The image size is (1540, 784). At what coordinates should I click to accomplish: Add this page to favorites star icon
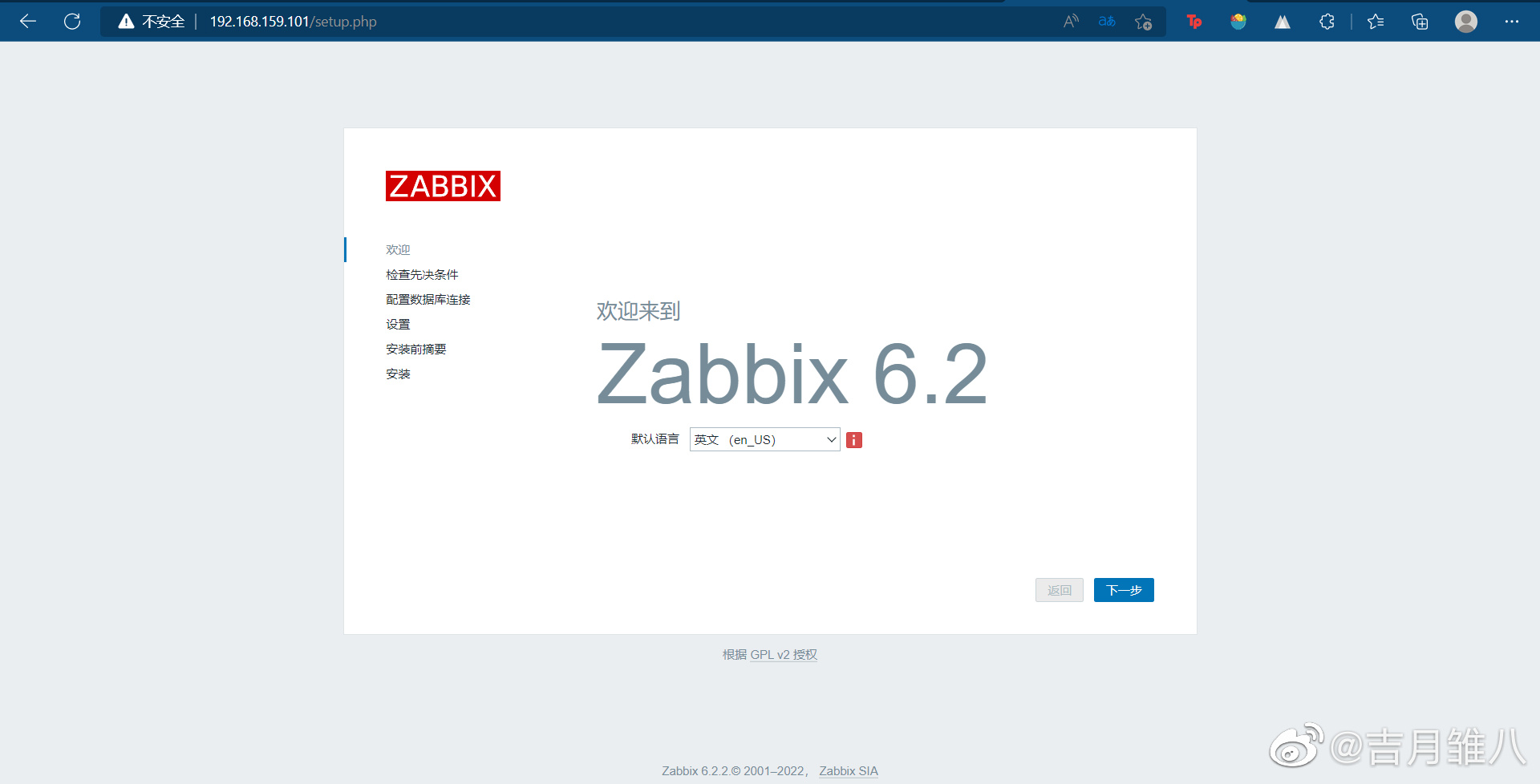(x=1144, y=22)
